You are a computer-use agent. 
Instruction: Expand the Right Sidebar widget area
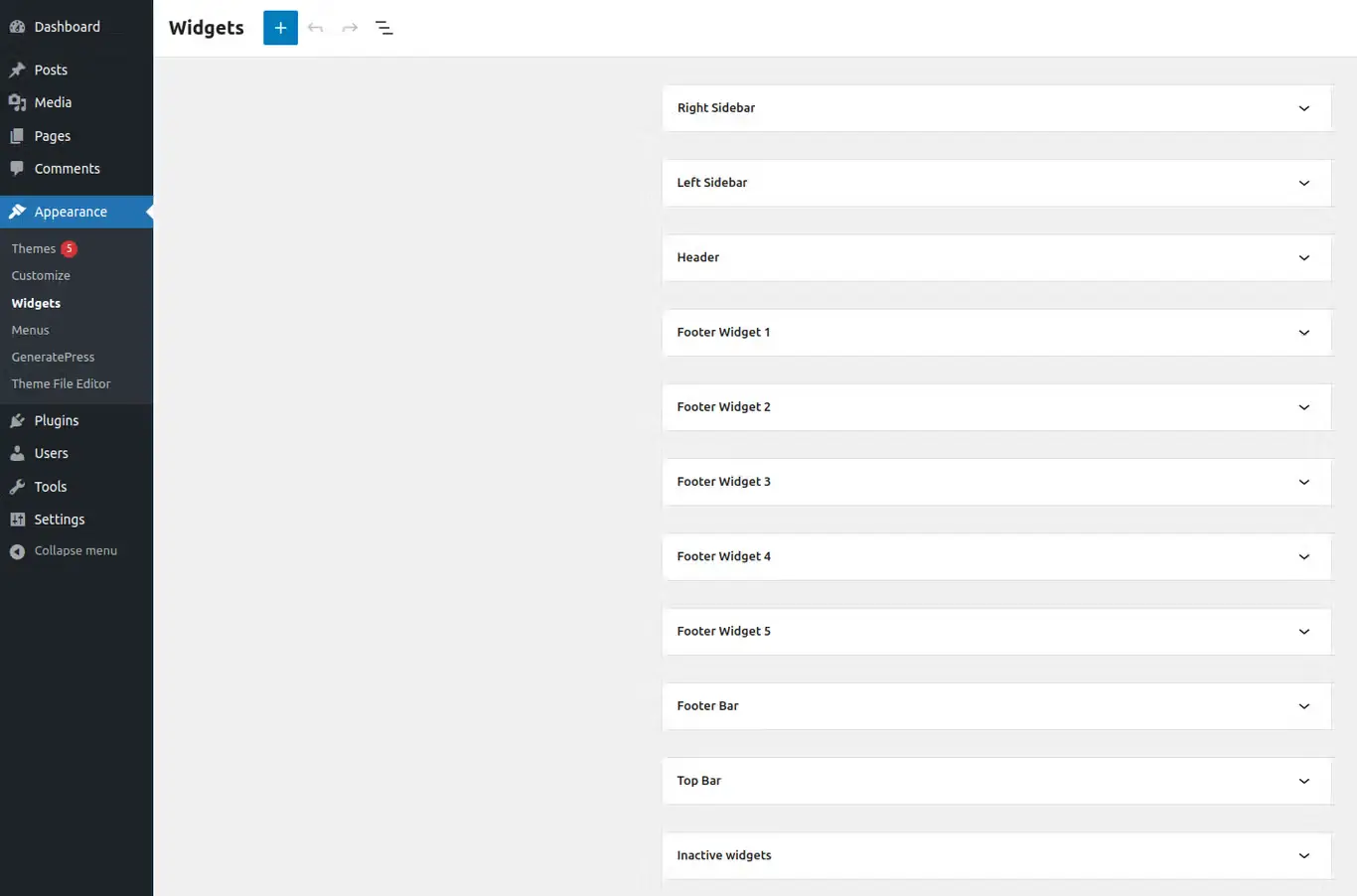[x=1303, y=108]
